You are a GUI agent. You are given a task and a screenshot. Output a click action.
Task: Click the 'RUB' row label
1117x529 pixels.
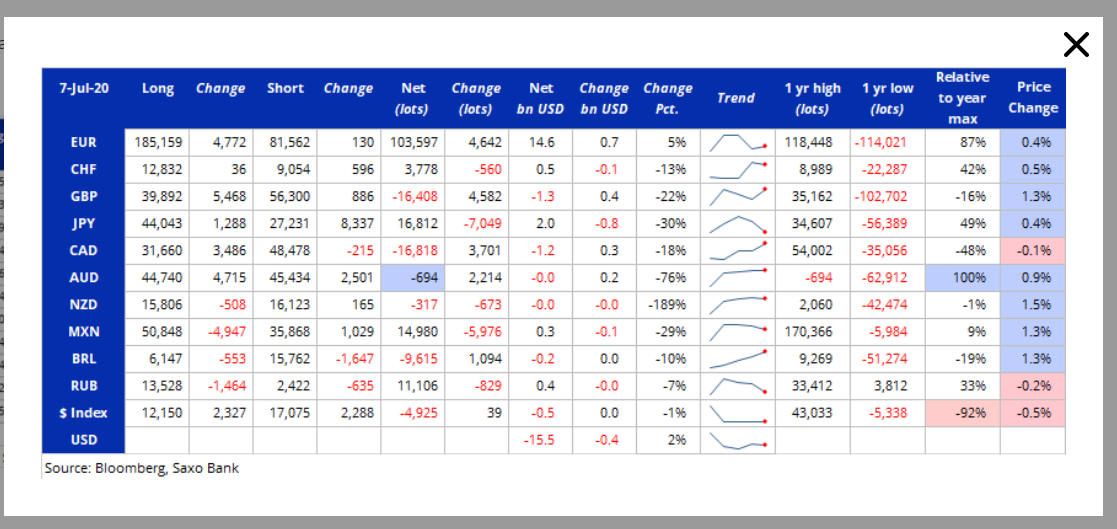coord(84,386)
